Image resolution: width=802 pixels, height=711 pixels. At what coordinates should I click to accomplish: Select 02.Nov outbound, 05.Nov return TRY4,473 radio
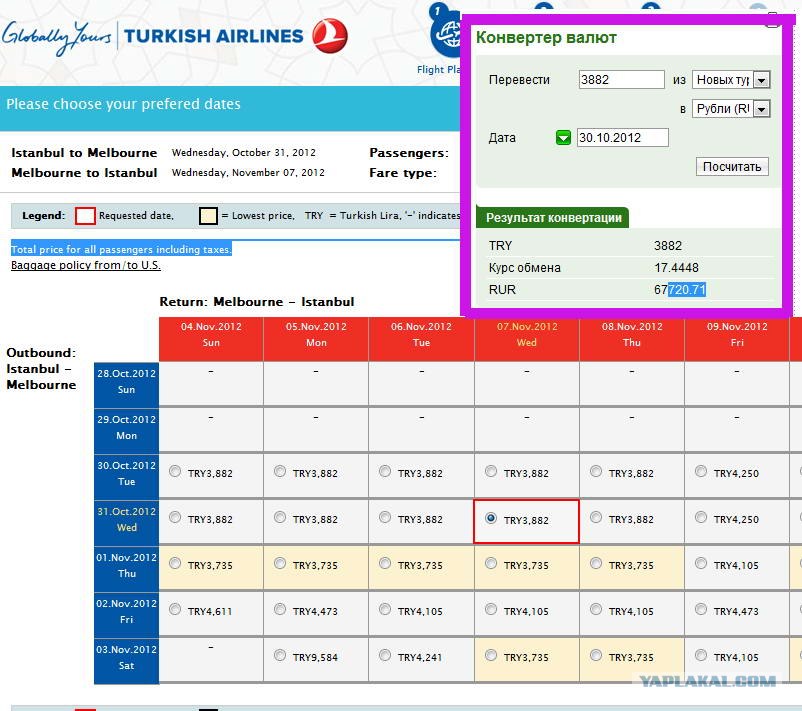(280, 609)
